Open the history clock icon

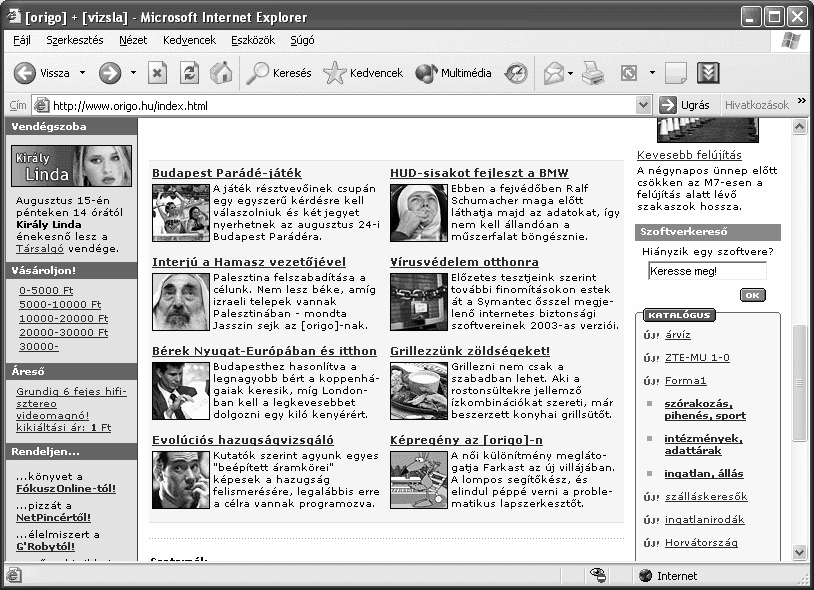pos(515,73)
